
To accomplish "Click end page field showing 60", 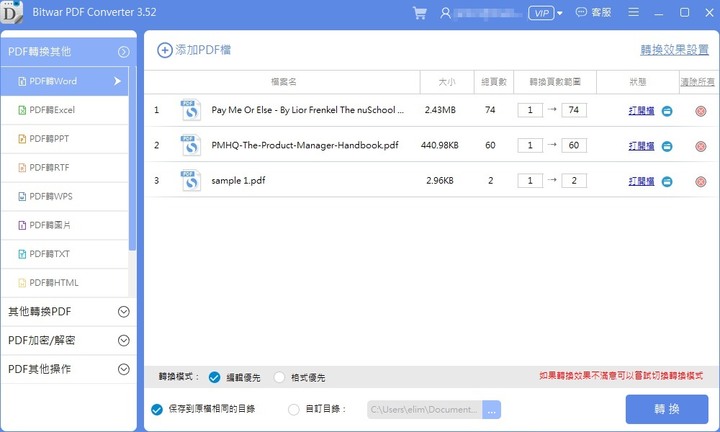I will click(x=574, y=146).
